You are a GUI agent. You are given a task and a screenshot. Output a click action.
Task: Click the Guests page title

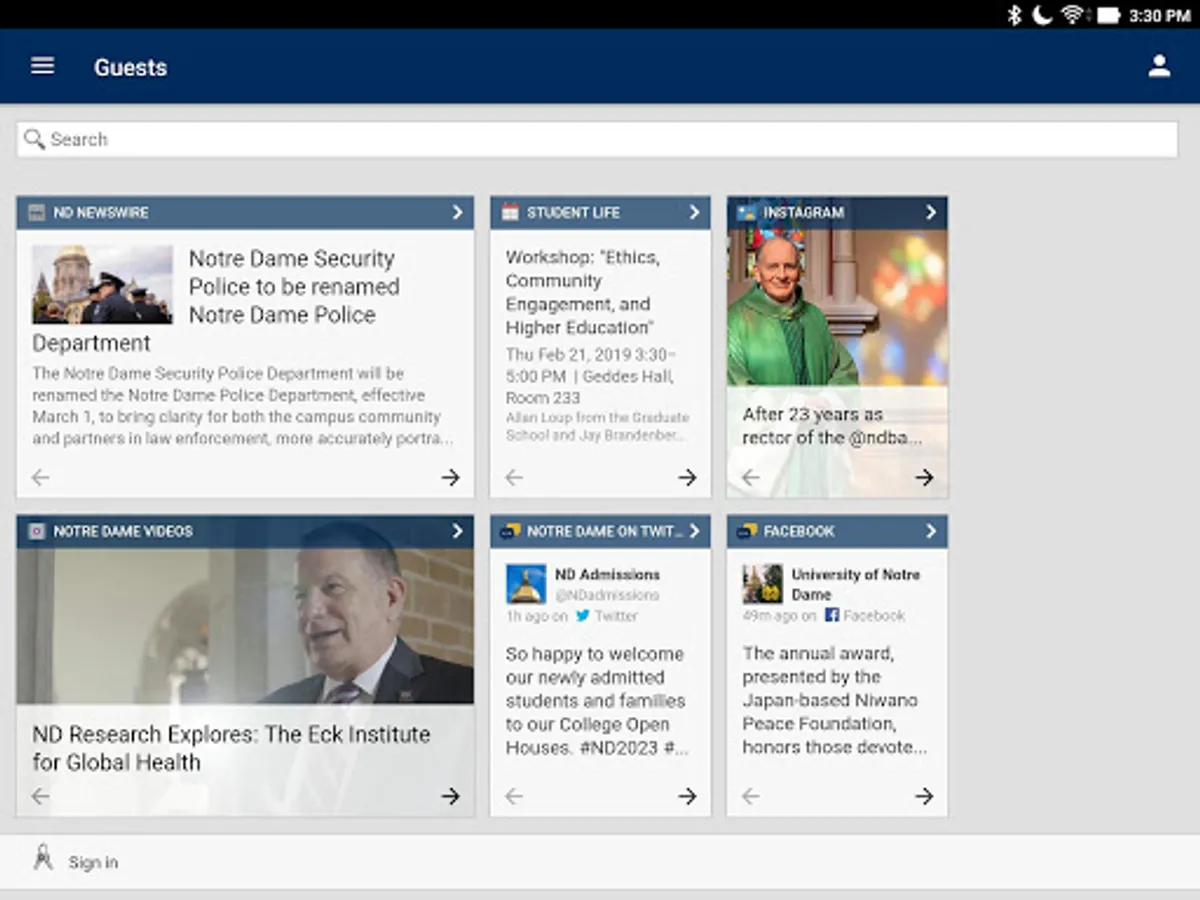(130, 67)
